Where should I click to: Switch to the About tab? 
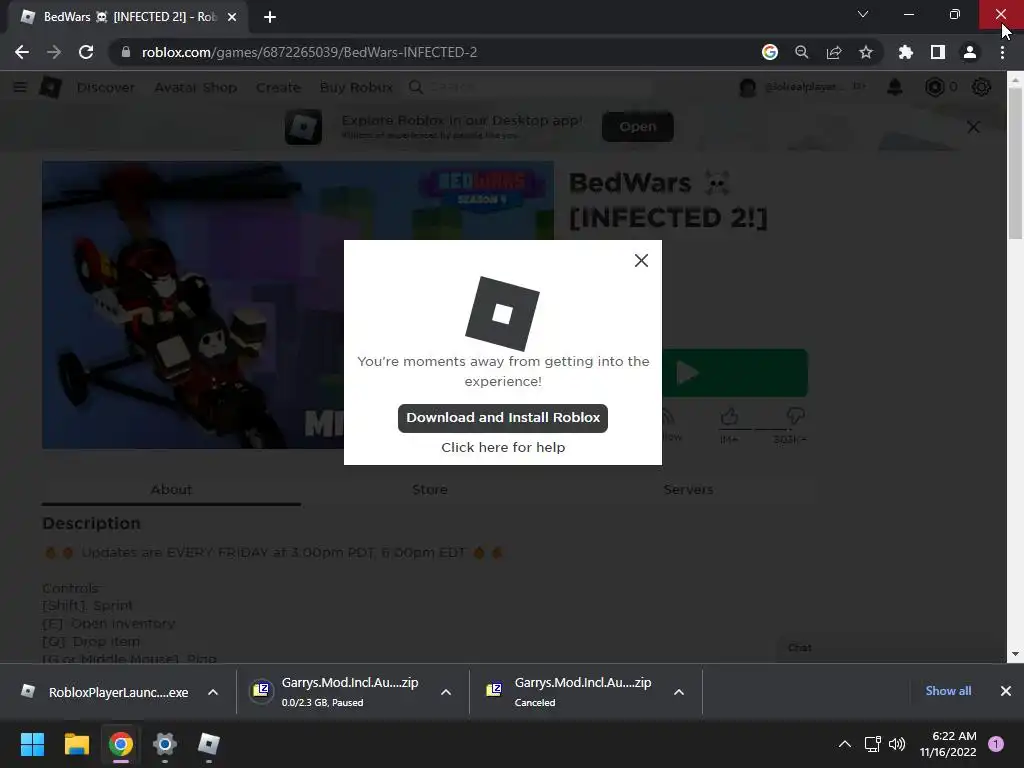coord(171,490)
